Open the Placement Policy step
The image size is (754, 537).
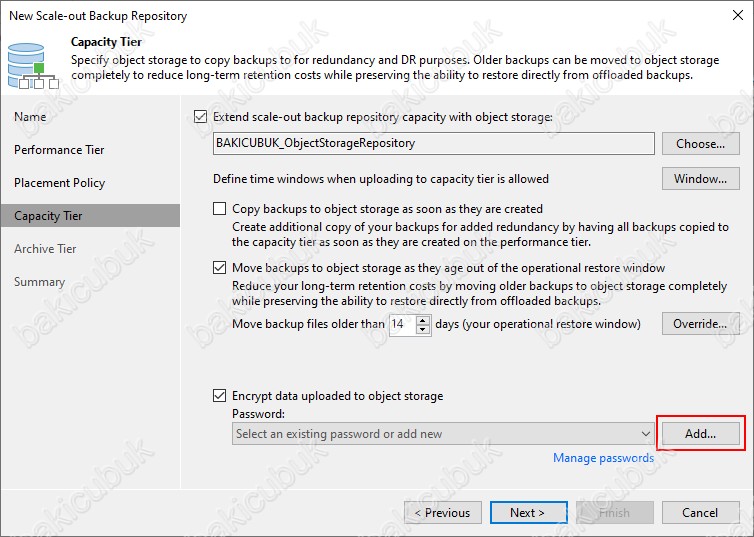(60, 183)
